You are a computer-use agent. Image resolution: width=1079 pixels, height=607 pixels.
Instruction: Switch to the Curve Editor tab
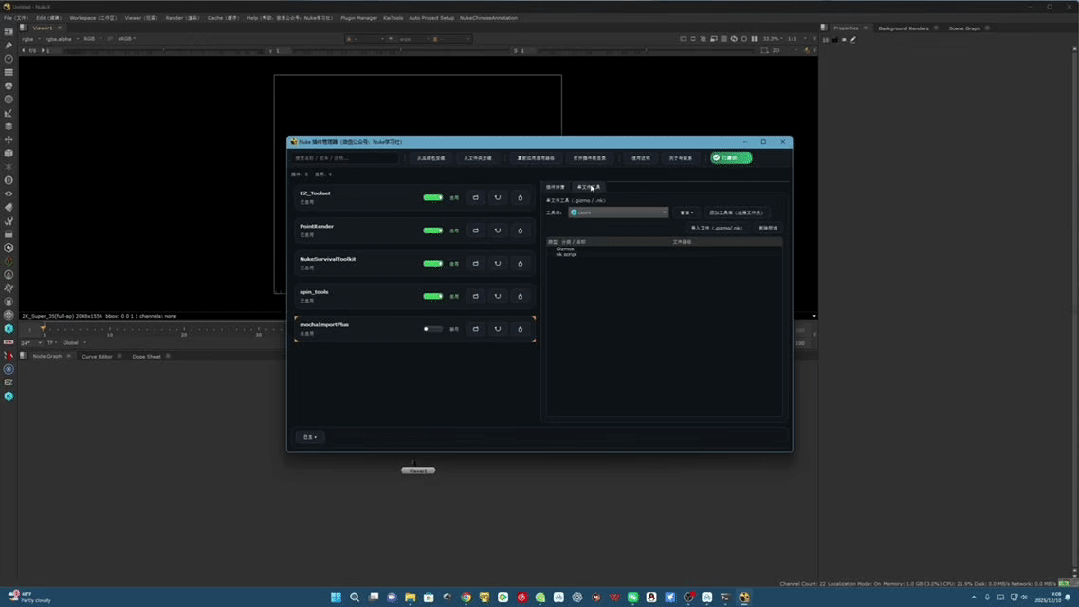click(x=96, y=356)
